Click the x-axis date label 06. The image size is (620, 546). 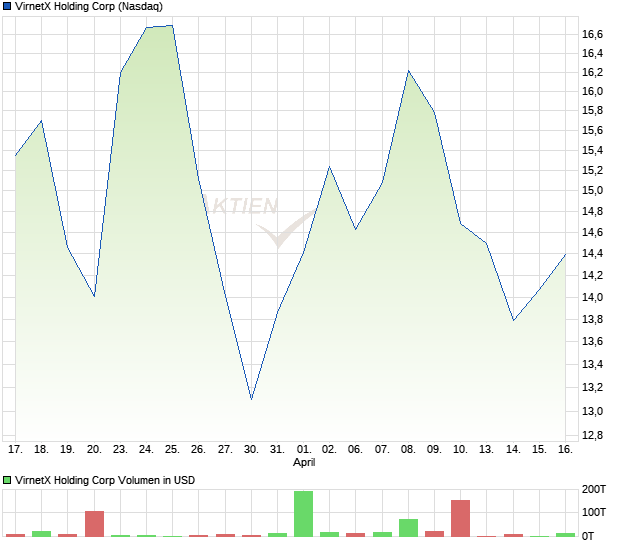(x=355, y=449)
